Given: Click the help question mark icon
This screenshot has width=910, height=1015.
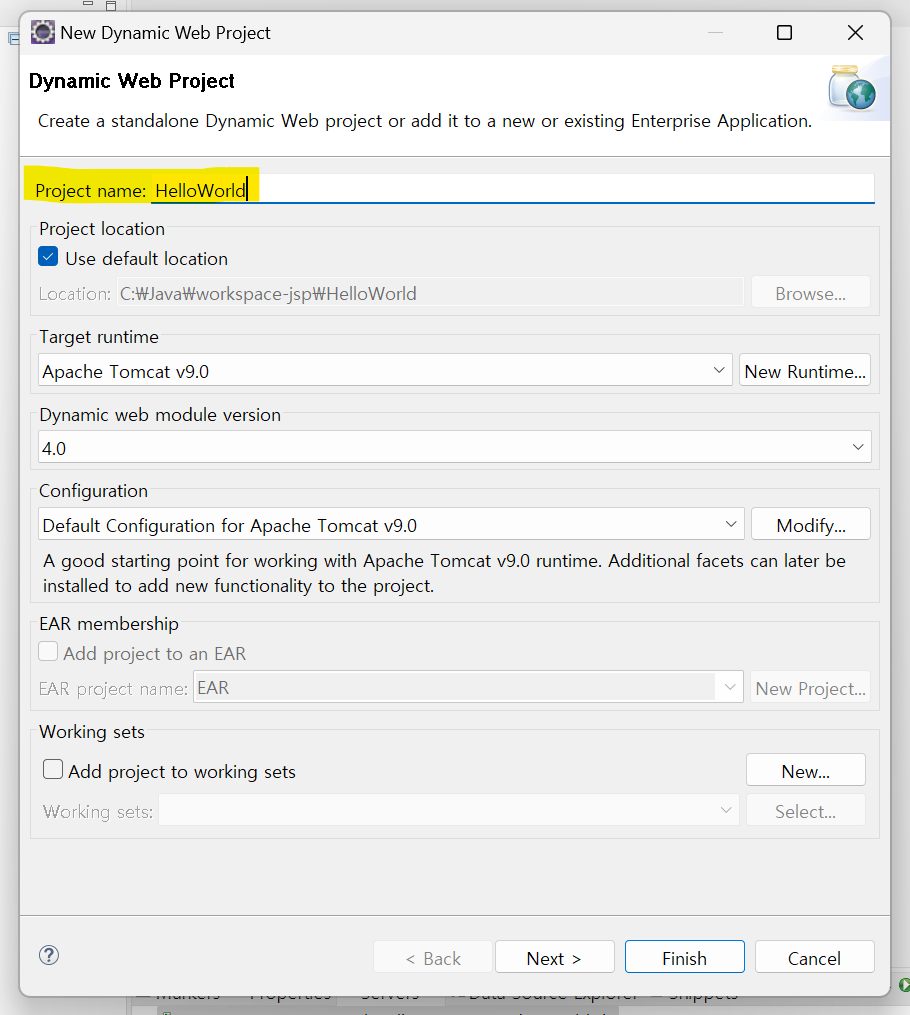Looking at the screenshot, I should [49, 955].
